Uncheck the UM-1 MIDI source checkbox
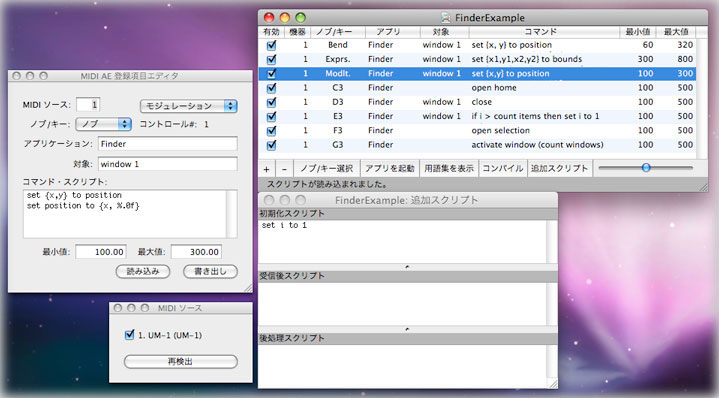Viewport: 719px width, 398px height. point(129,335)
